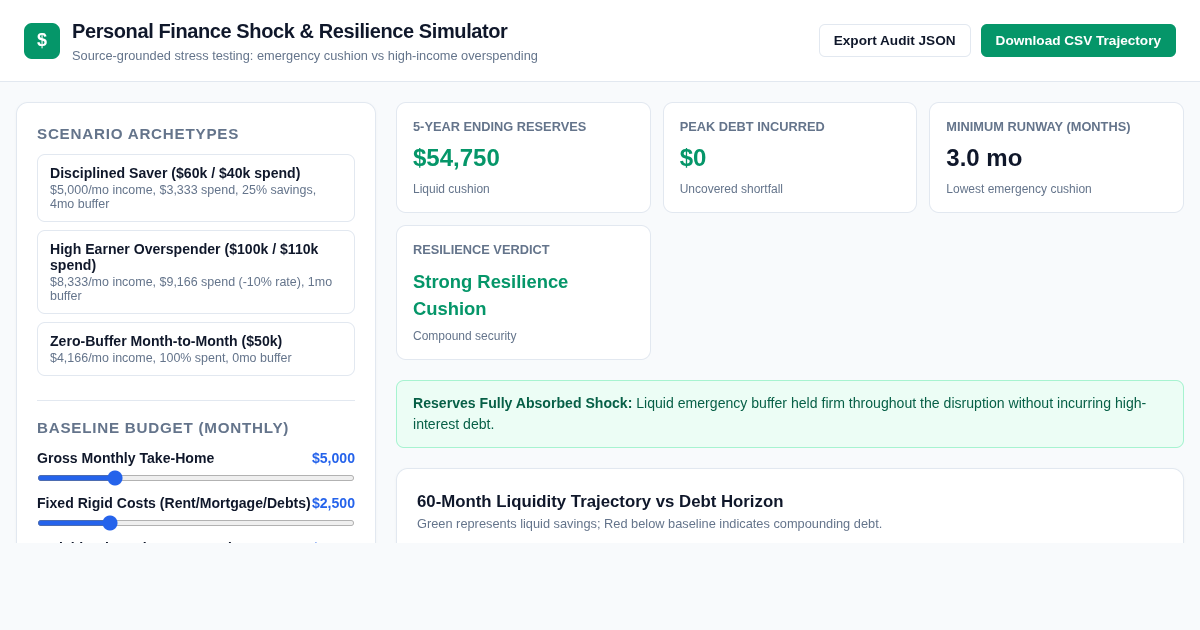The image size is (1200, 630).
Task: Click the 60-Month Liquidity Trajectory chart title
Action: click(600, 502)
